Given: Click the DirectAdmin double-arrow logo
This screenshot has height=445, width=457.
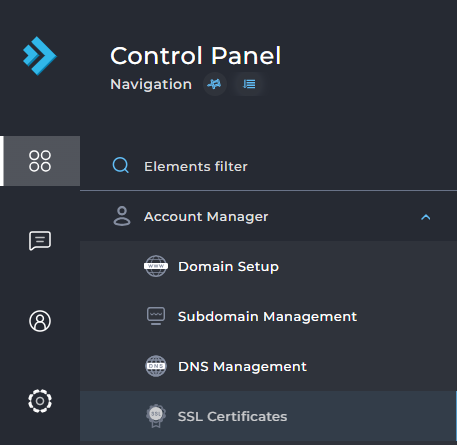Looking at the screenshot, I should tap(40, 56).
